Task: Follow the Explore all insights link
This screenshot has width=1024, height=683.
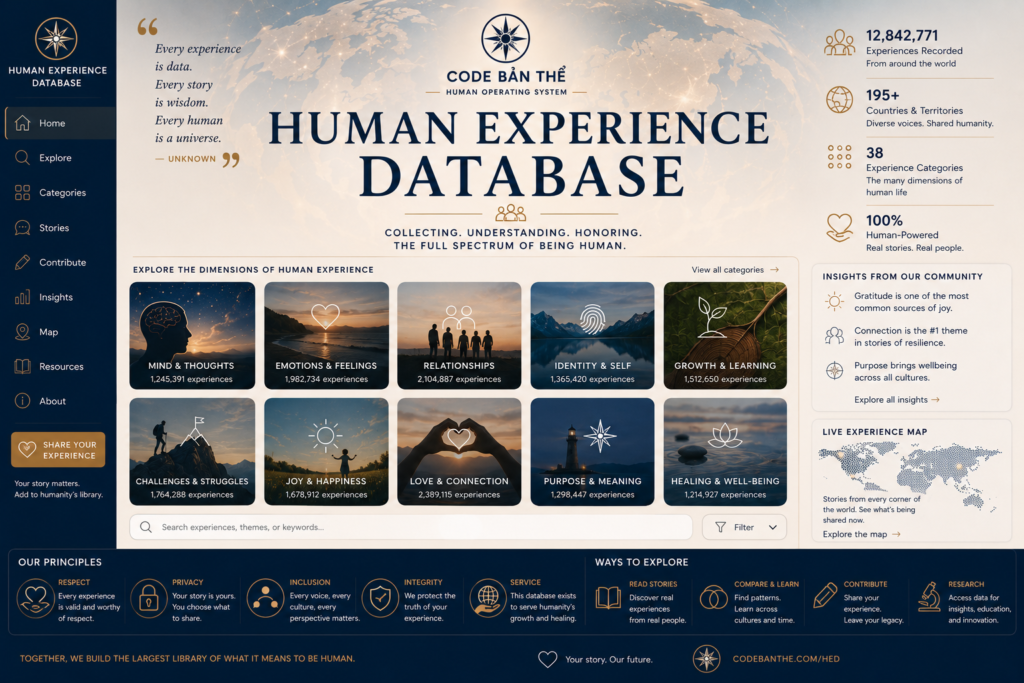Action: 897,400
